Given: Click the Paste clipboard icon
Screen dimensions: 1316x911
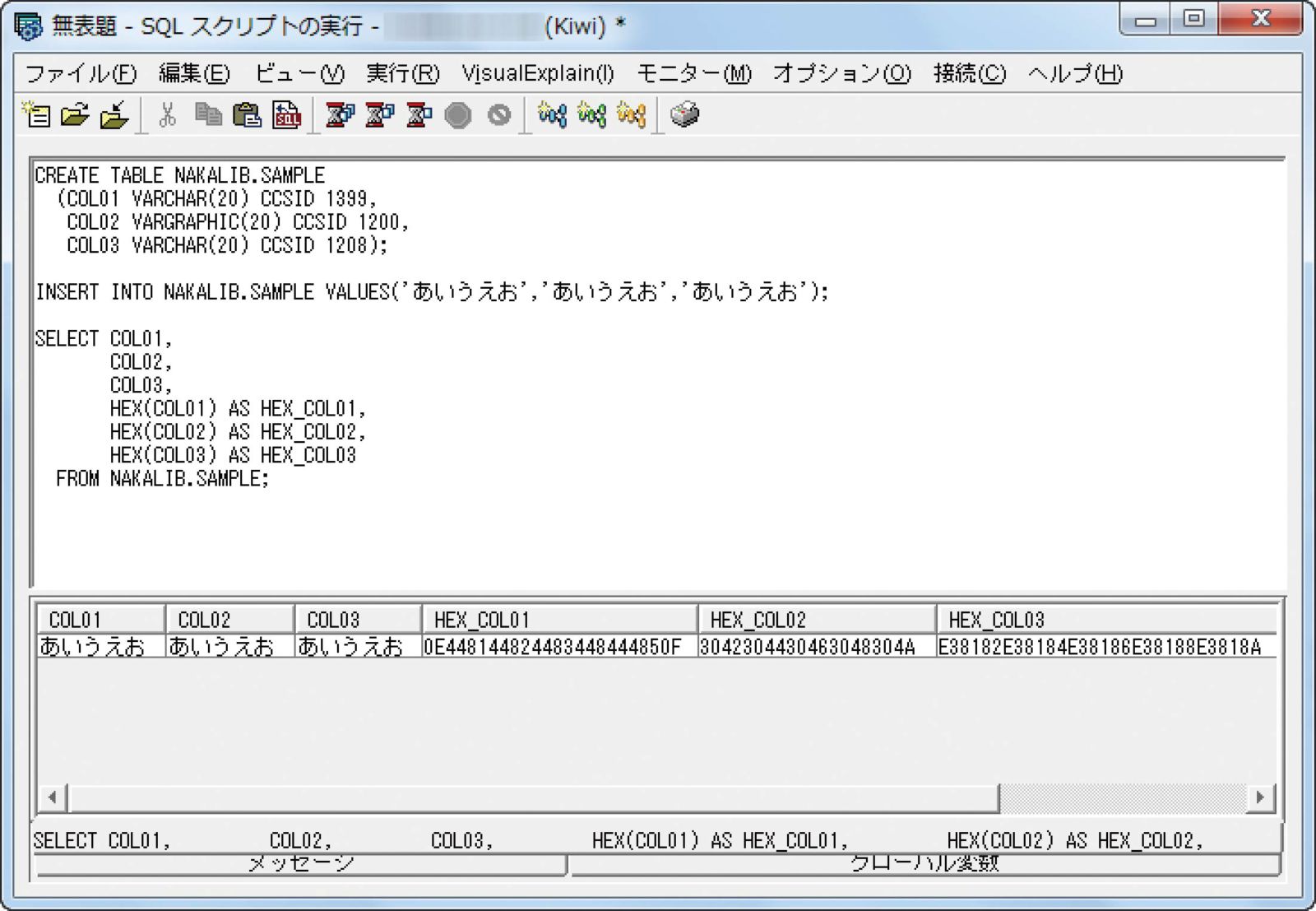Looking at the screenshot, I should 247,115.
